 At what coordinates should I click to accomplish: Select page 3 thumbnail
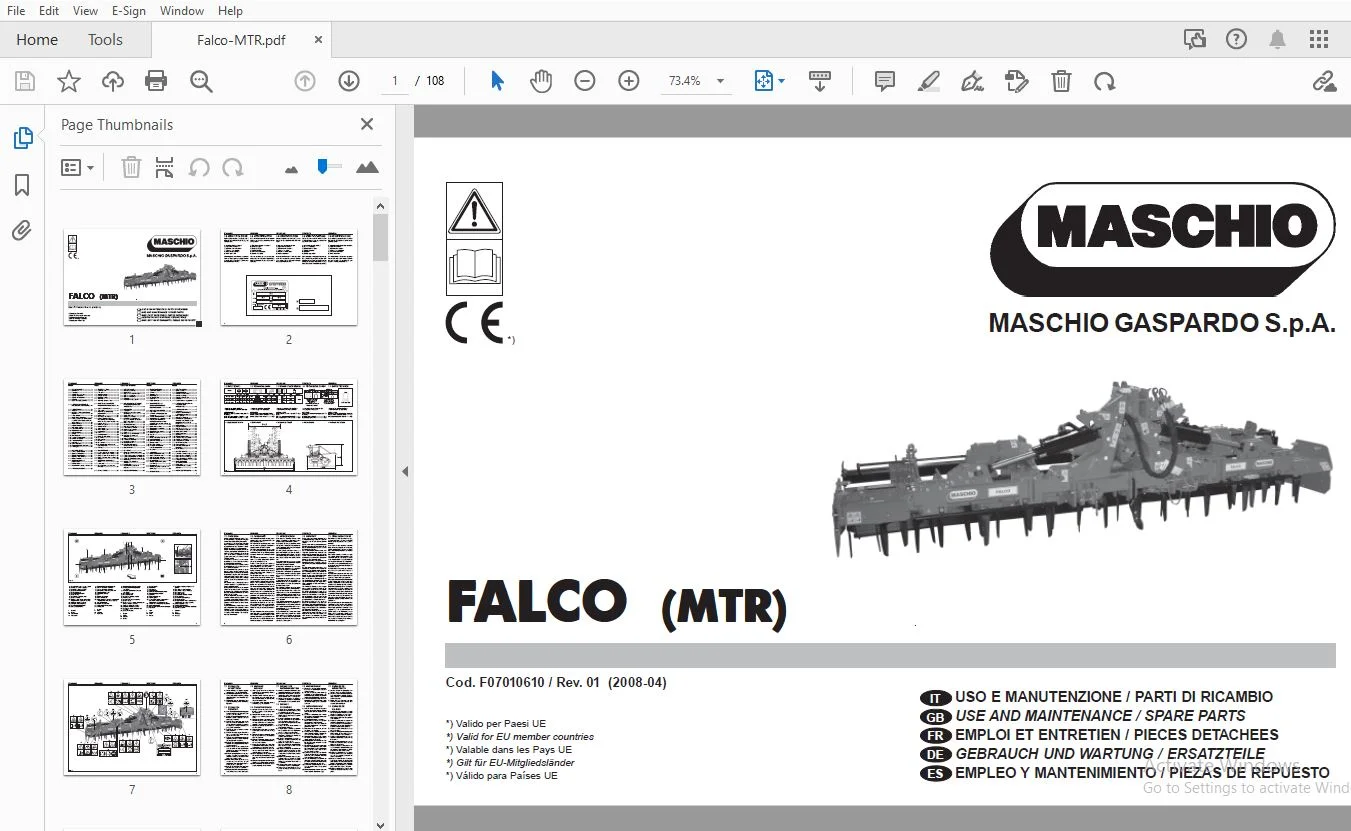coord(132,428)
